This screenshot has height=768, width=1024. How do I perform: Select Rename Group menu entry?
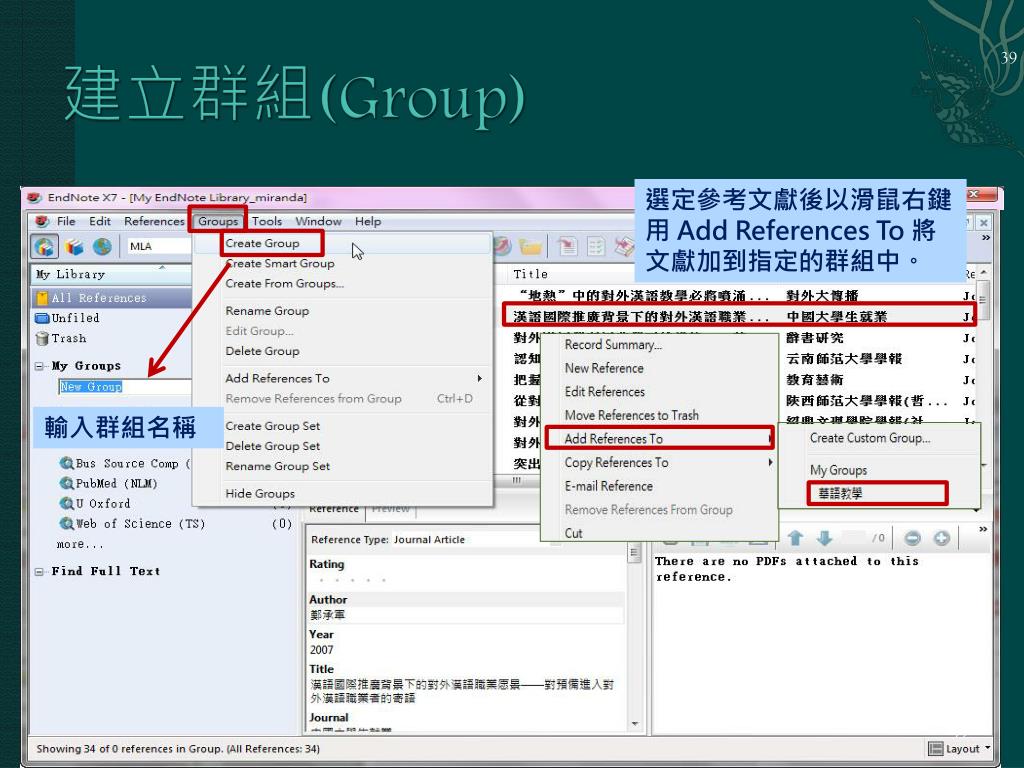click(267, 311)
